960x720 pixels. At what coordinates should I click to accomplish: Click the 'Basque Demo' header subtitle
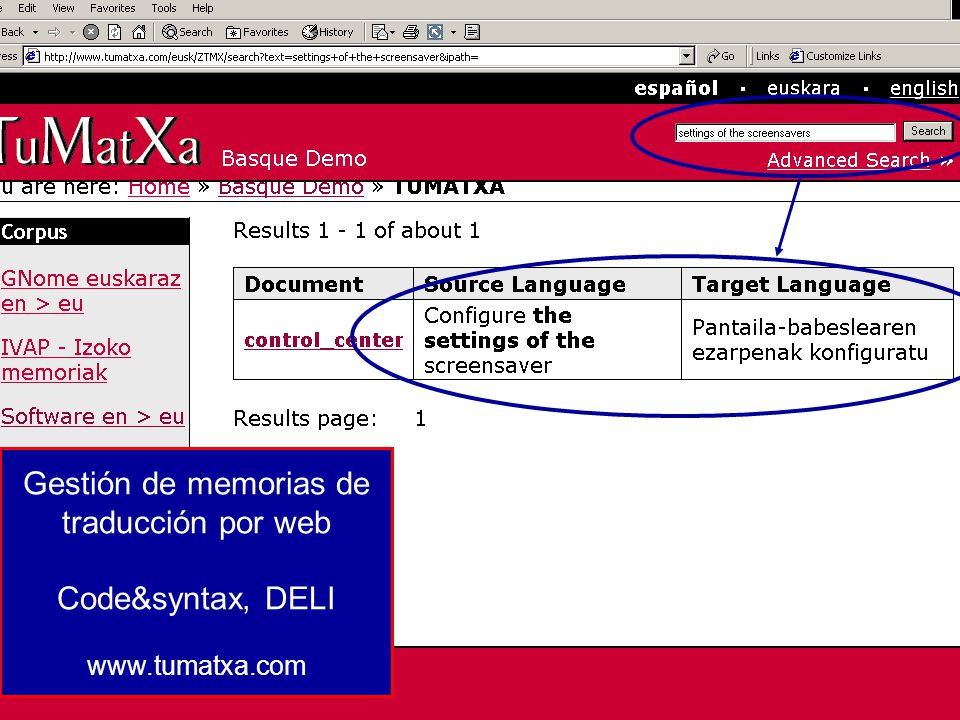(294, 159)
